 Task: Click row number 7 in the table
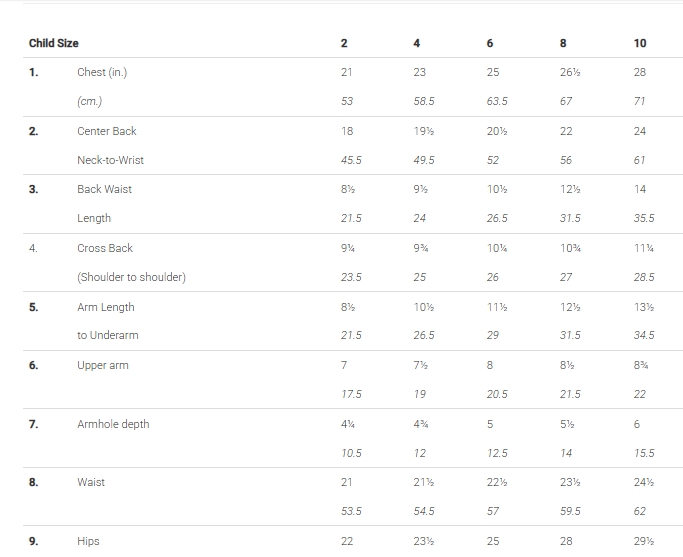click(34, 424)
